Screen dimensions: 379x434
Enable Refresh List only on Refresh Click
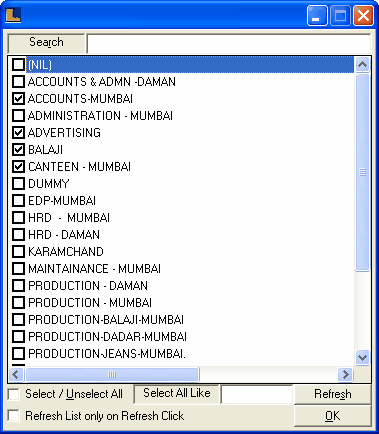[x=14, y=416]
